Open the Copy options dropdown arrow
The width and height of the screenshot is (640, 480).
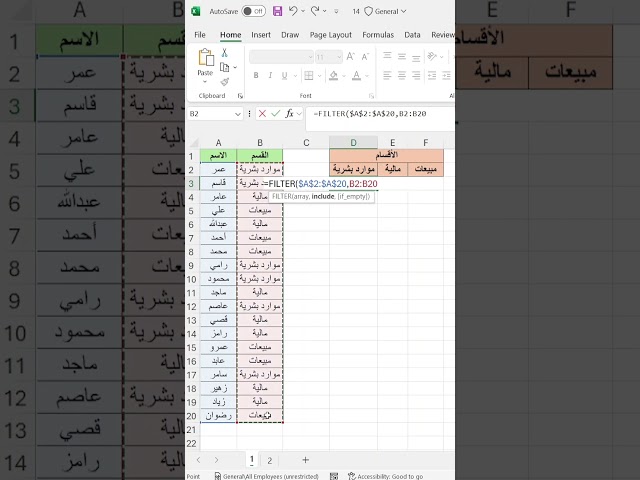coord(236,67)
